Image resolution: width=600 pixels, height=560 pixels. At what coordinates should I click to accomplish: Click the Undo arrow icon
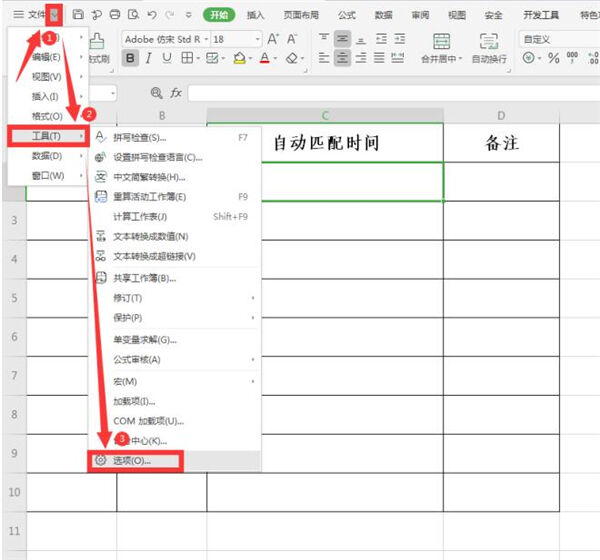(152, 15)
